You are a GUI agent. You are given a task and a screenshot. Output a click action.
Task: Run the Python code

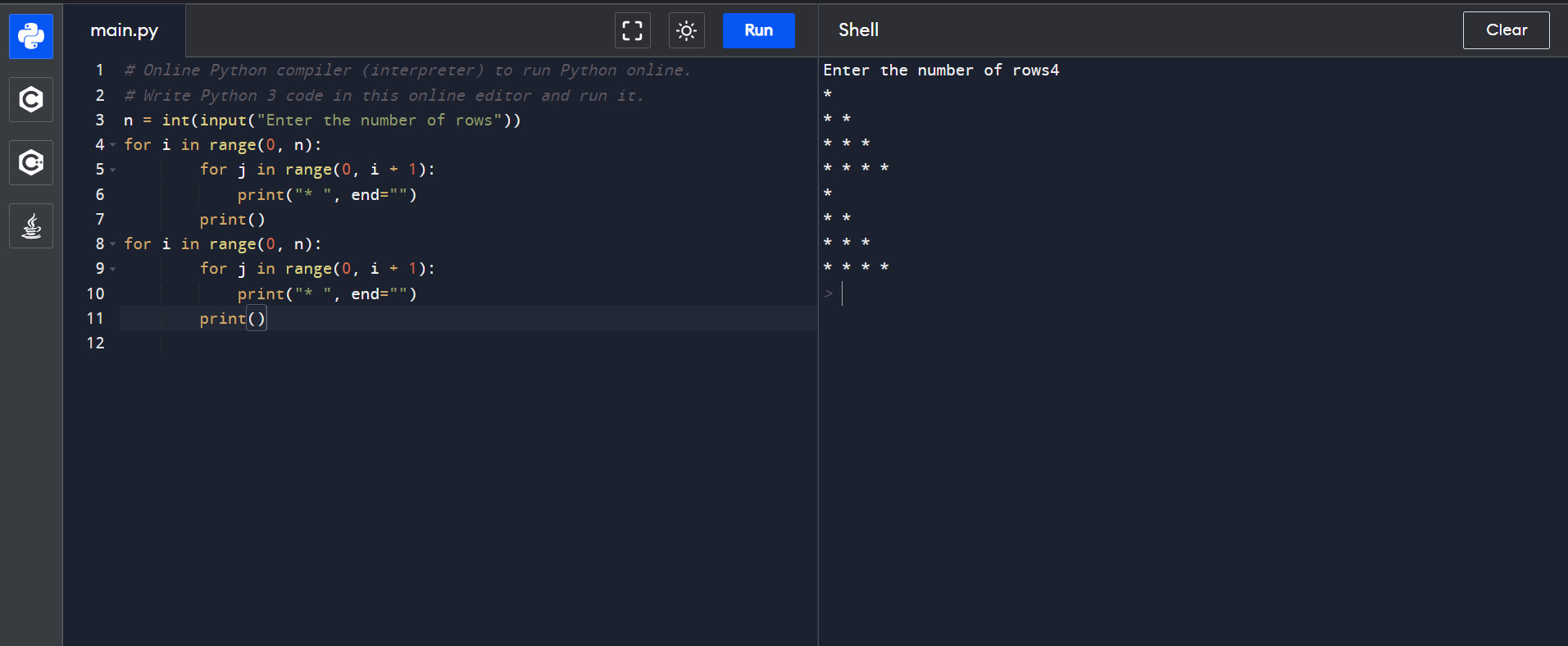point(758,30)
